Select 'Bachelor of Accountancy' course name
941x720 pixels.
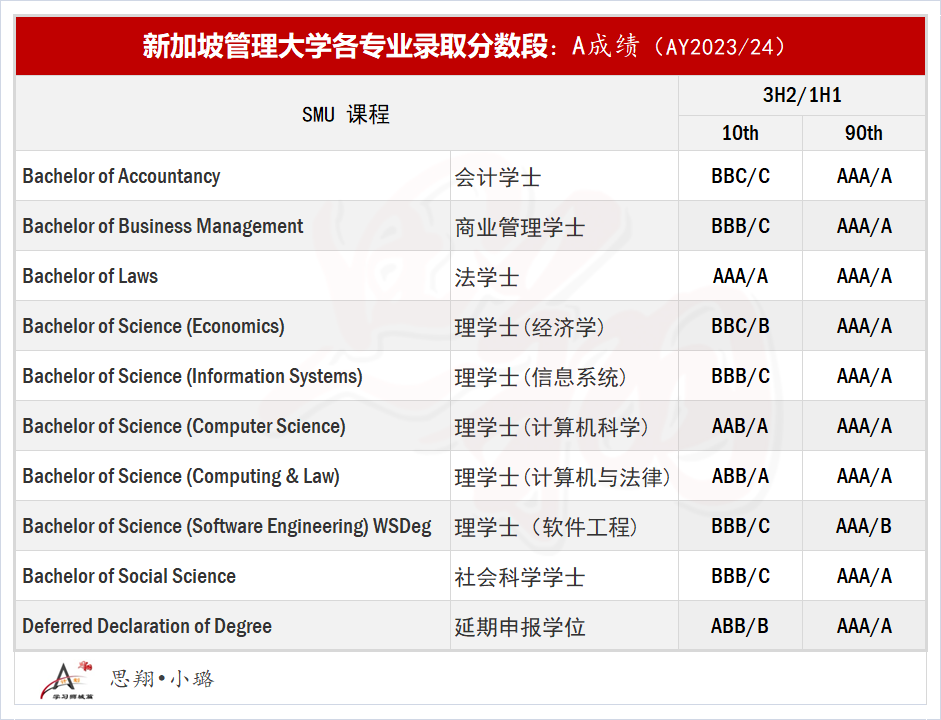point(121,176)
